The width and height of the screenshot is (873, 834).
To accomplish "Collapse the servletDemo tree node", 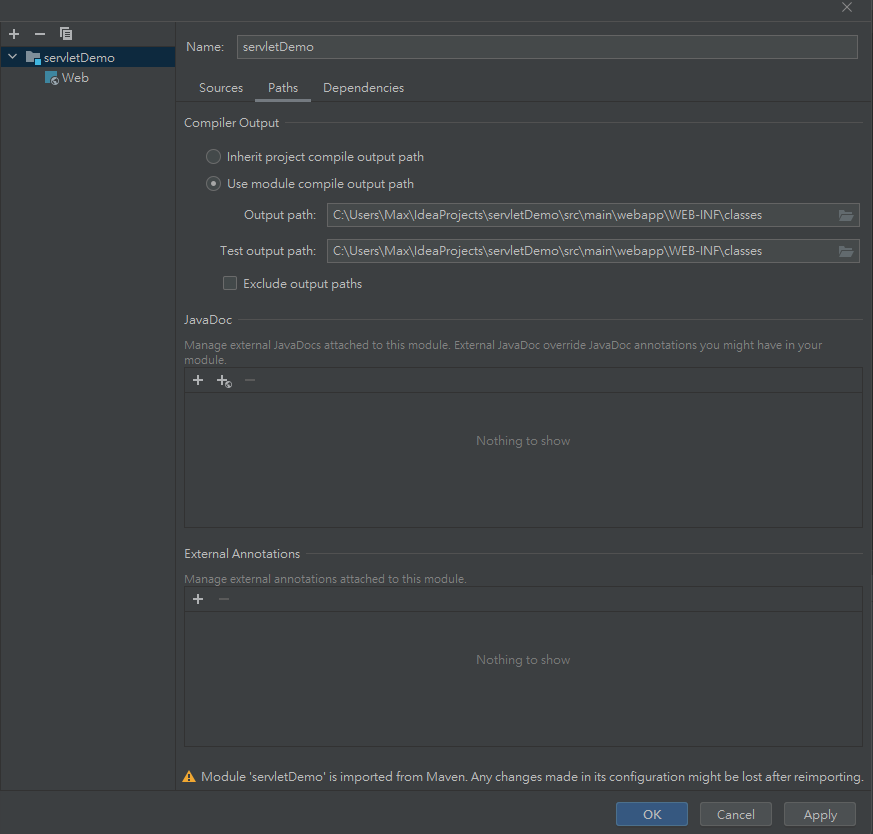I will 12,57.
